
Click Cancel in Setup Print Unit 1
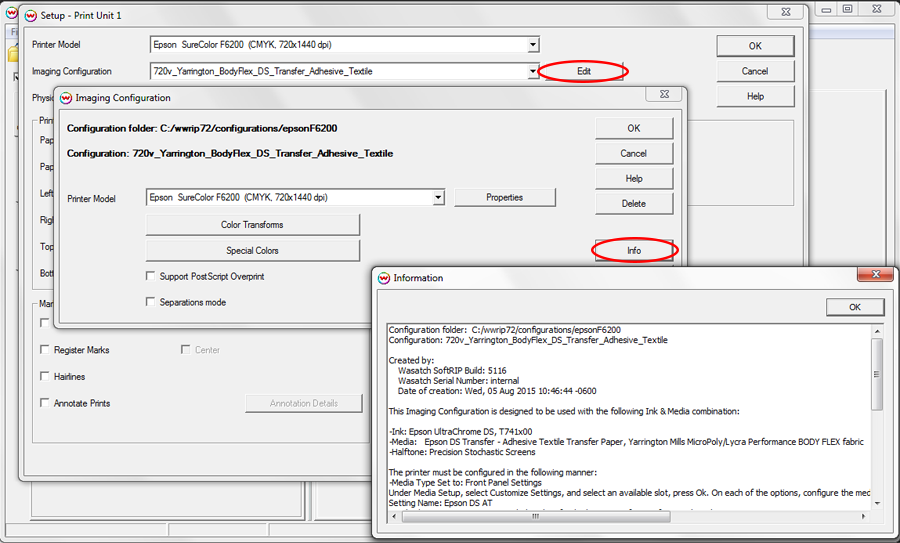(x=755, y=71)
